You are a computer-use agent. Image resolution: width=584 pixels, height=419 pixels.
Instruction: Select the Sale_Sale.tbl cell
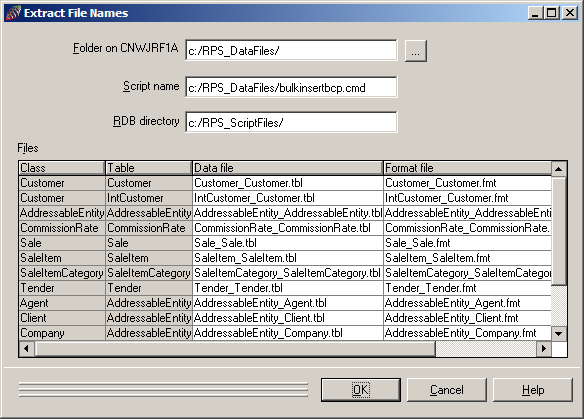(288, 243)
